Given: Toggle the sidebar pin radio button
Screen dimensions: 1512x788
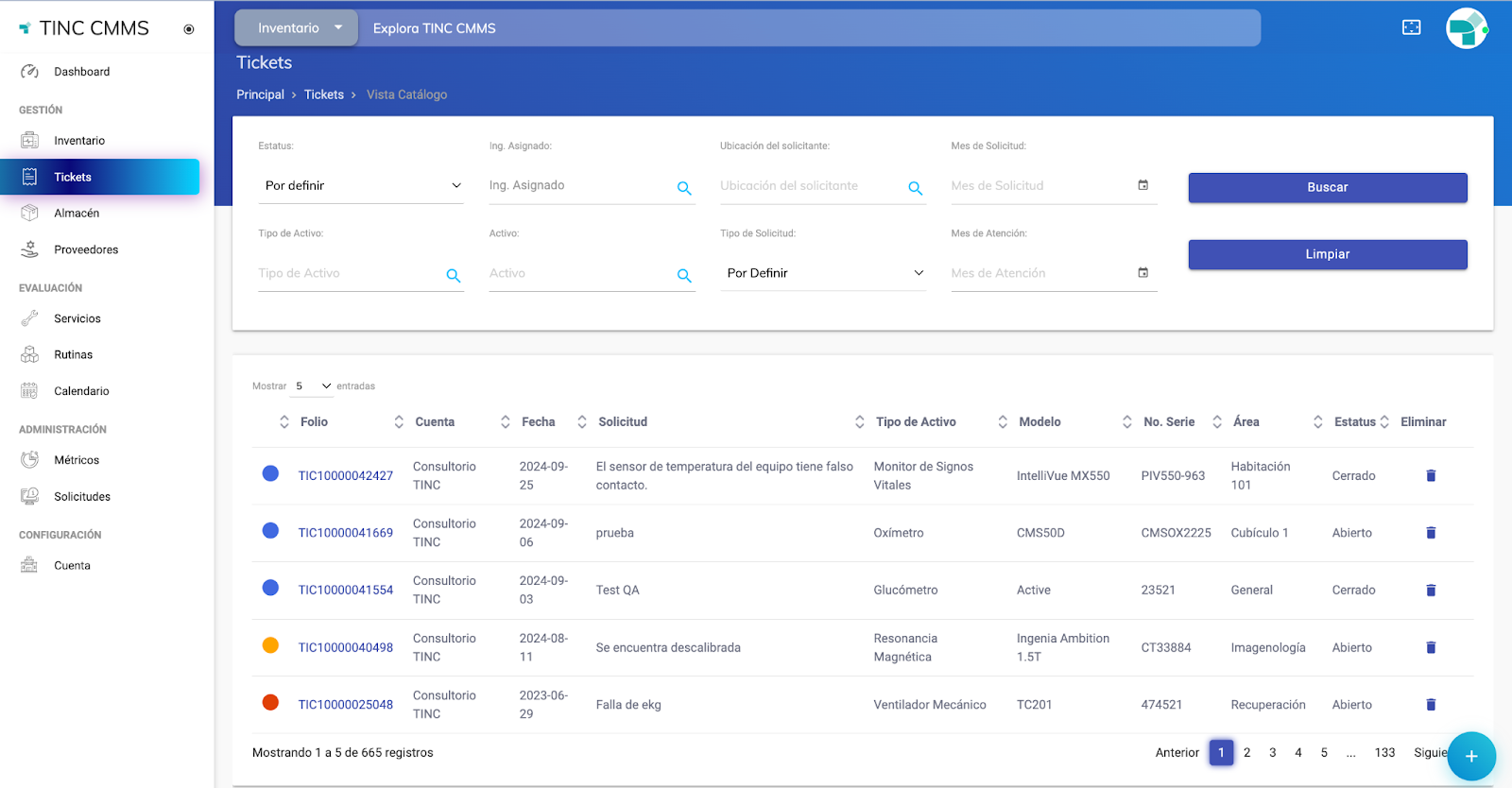Looking at the screenshot, I should click(x=189, y=29).
